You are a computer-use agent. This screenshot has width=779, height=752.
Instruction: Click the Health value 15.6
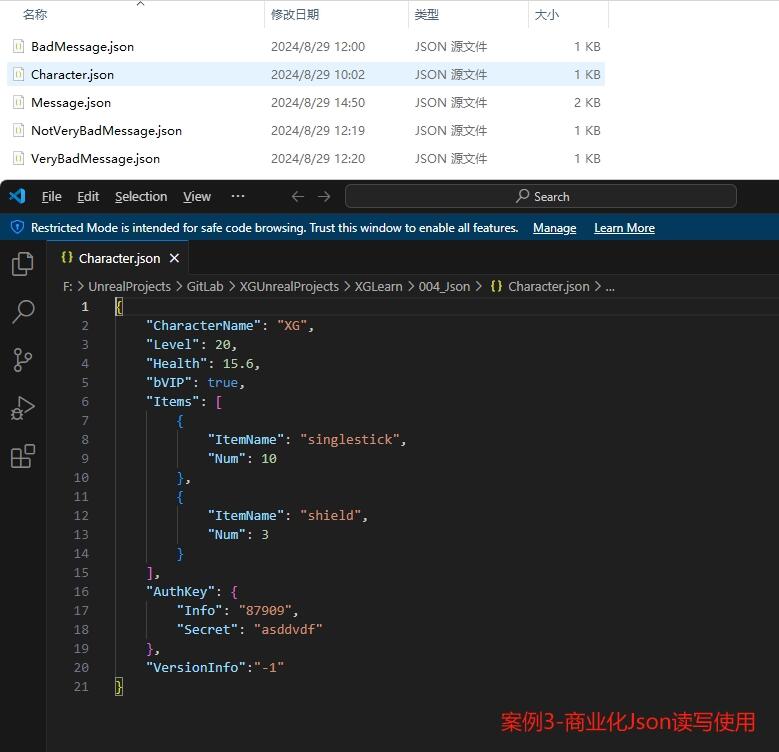click(238, 364)
